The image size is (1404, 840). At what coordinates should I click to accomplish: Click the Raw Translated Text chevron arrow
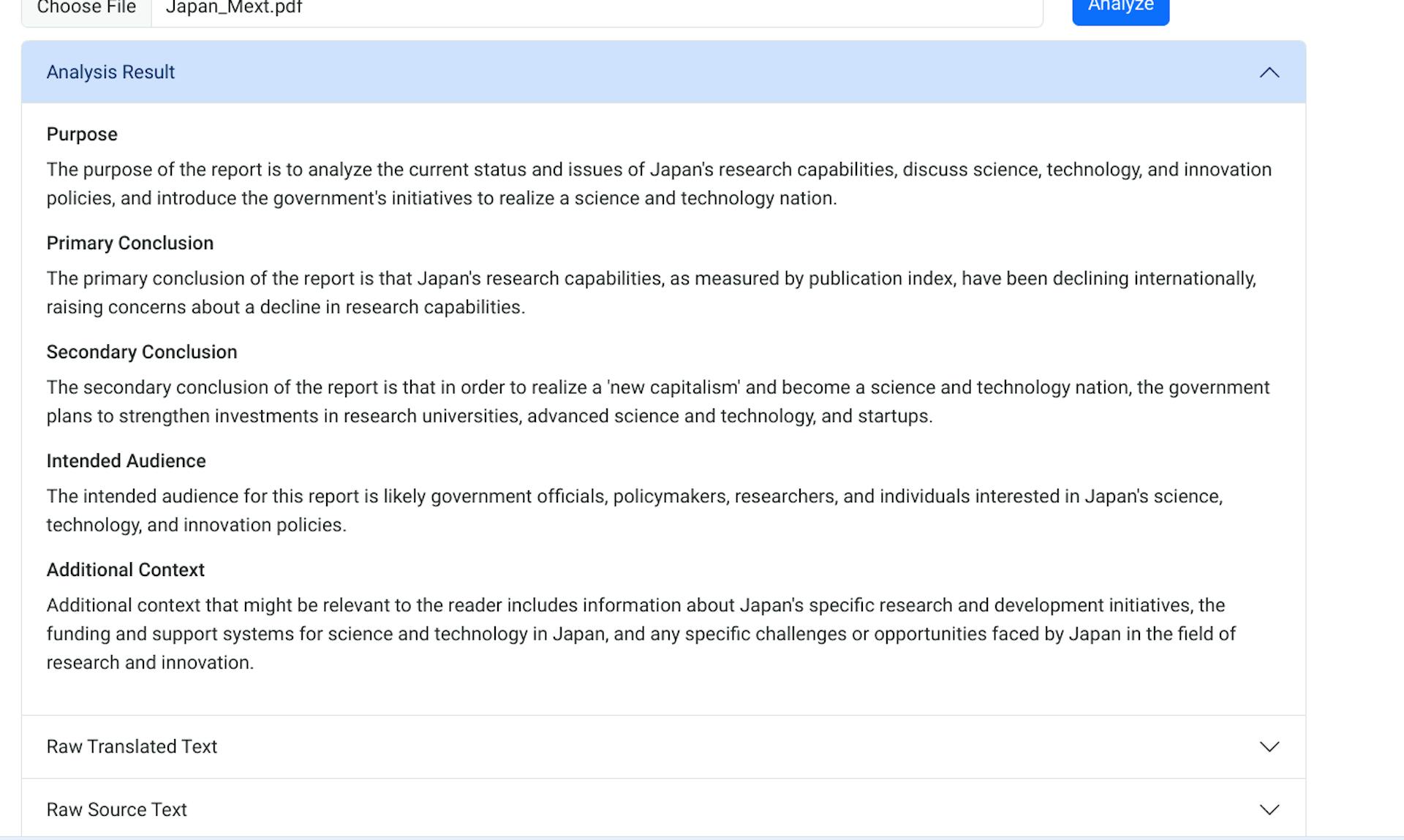point(1269,746)
